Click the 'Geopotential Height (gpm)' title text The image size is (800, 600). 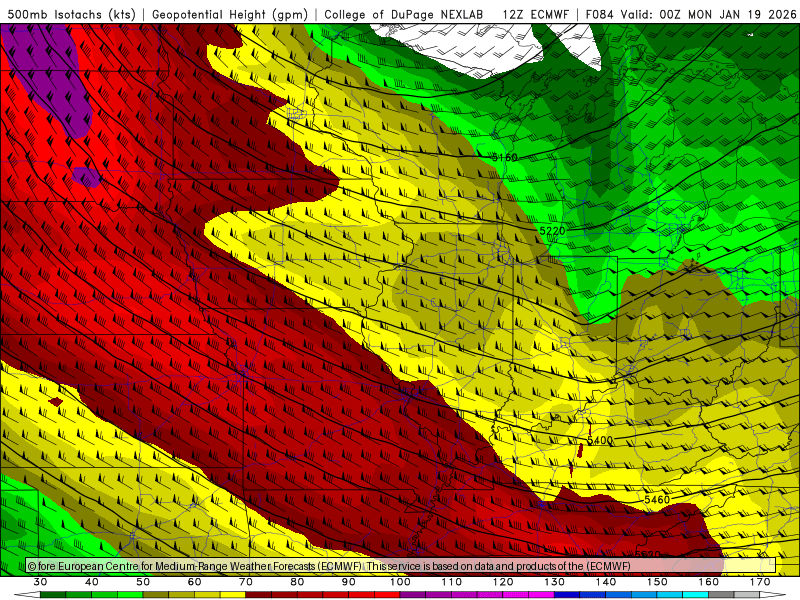[x=230, y=14]
